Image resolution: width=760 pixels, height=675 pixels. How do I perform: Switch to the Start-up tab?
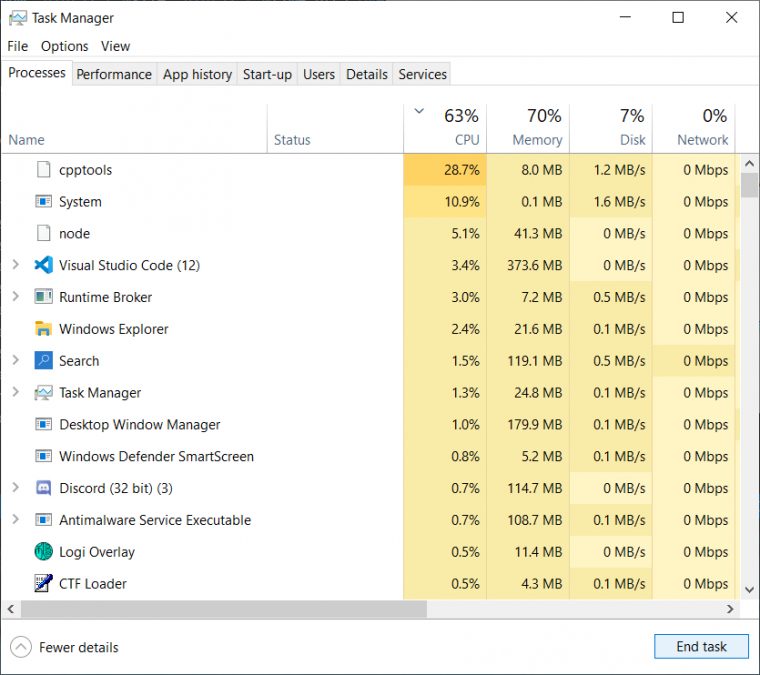coord(267,74)
